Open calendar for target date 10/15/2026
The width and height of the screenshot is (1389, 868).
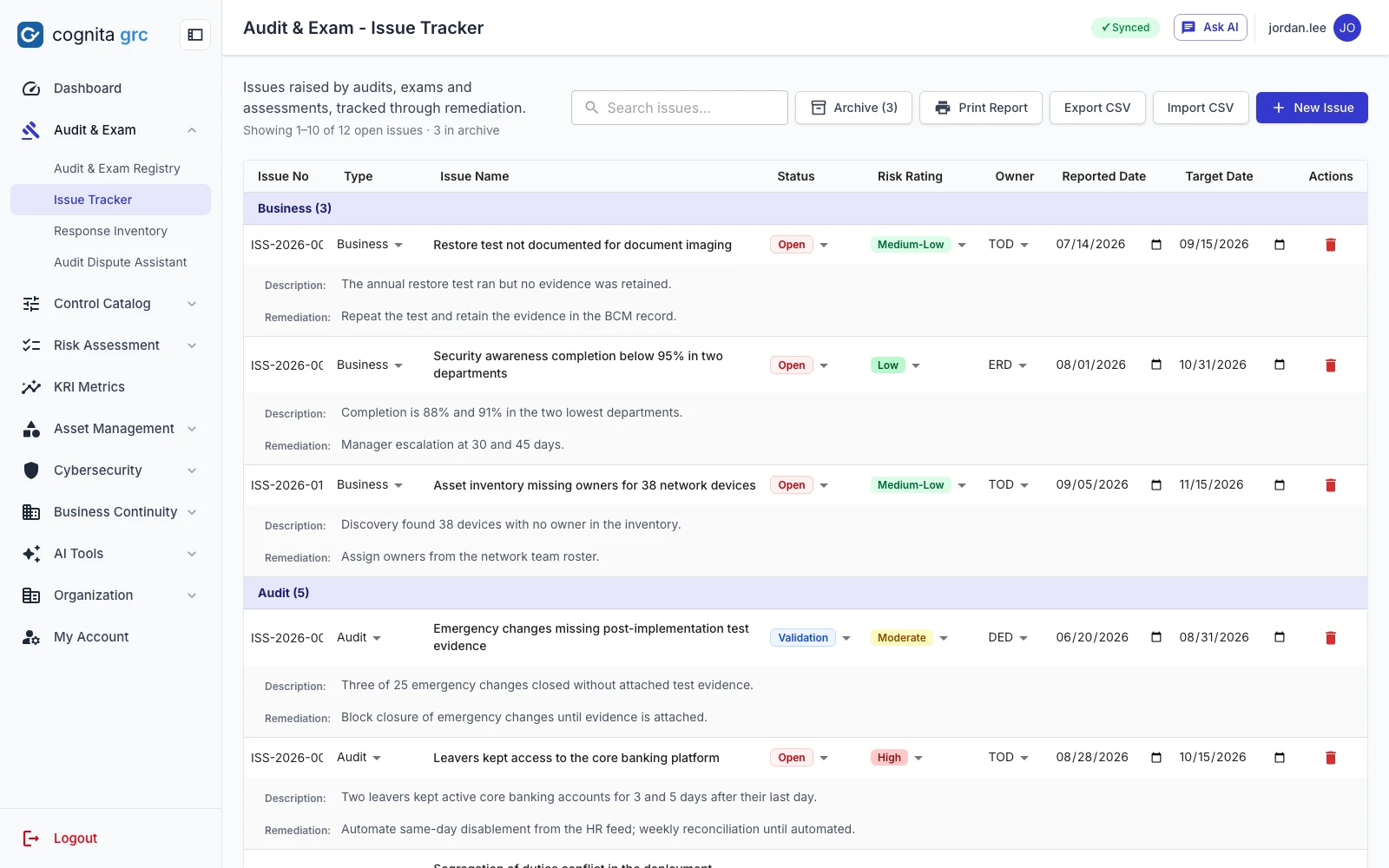pyautogui.click(x=1279, y=758)
